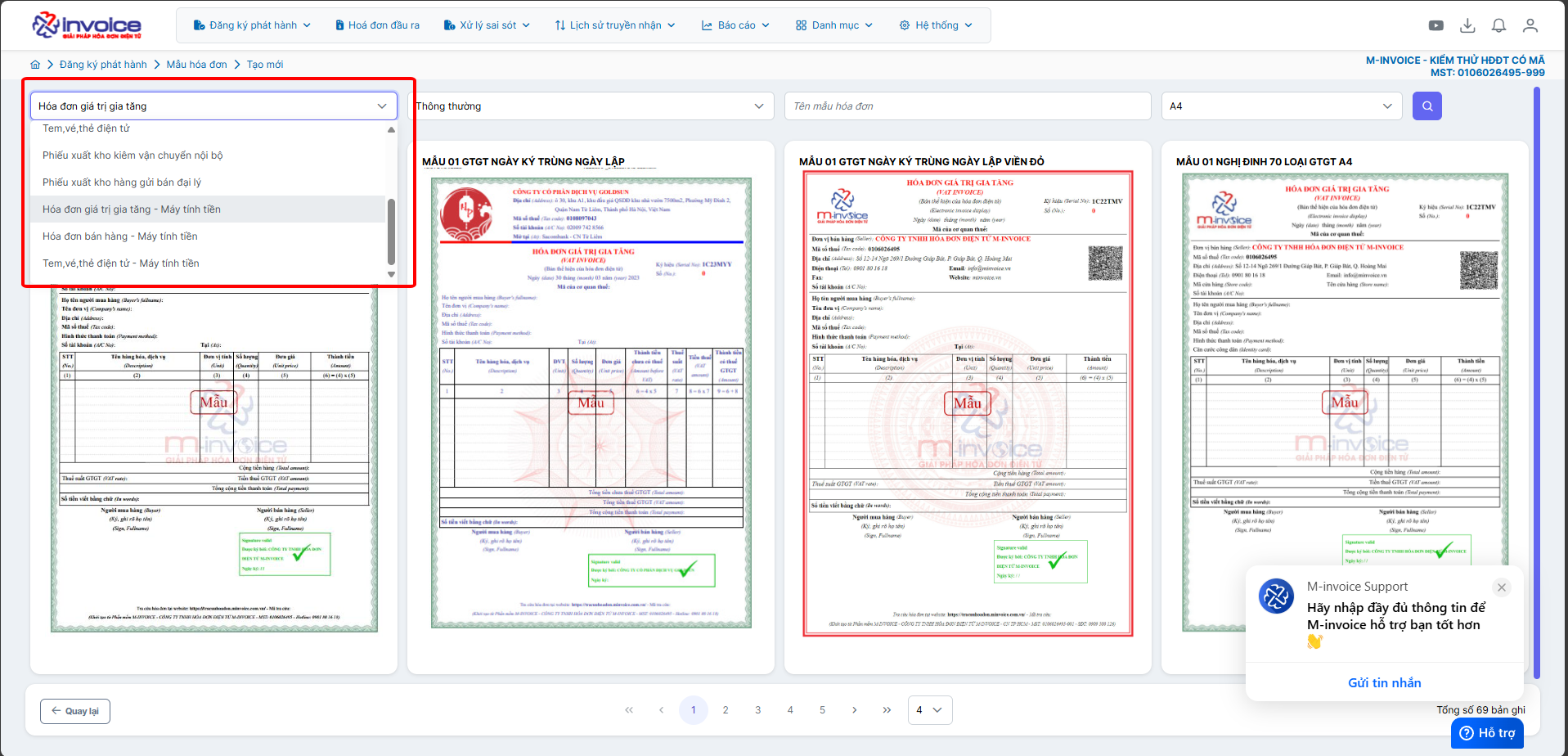Click the download icon in header

[x=1467, y=25]
